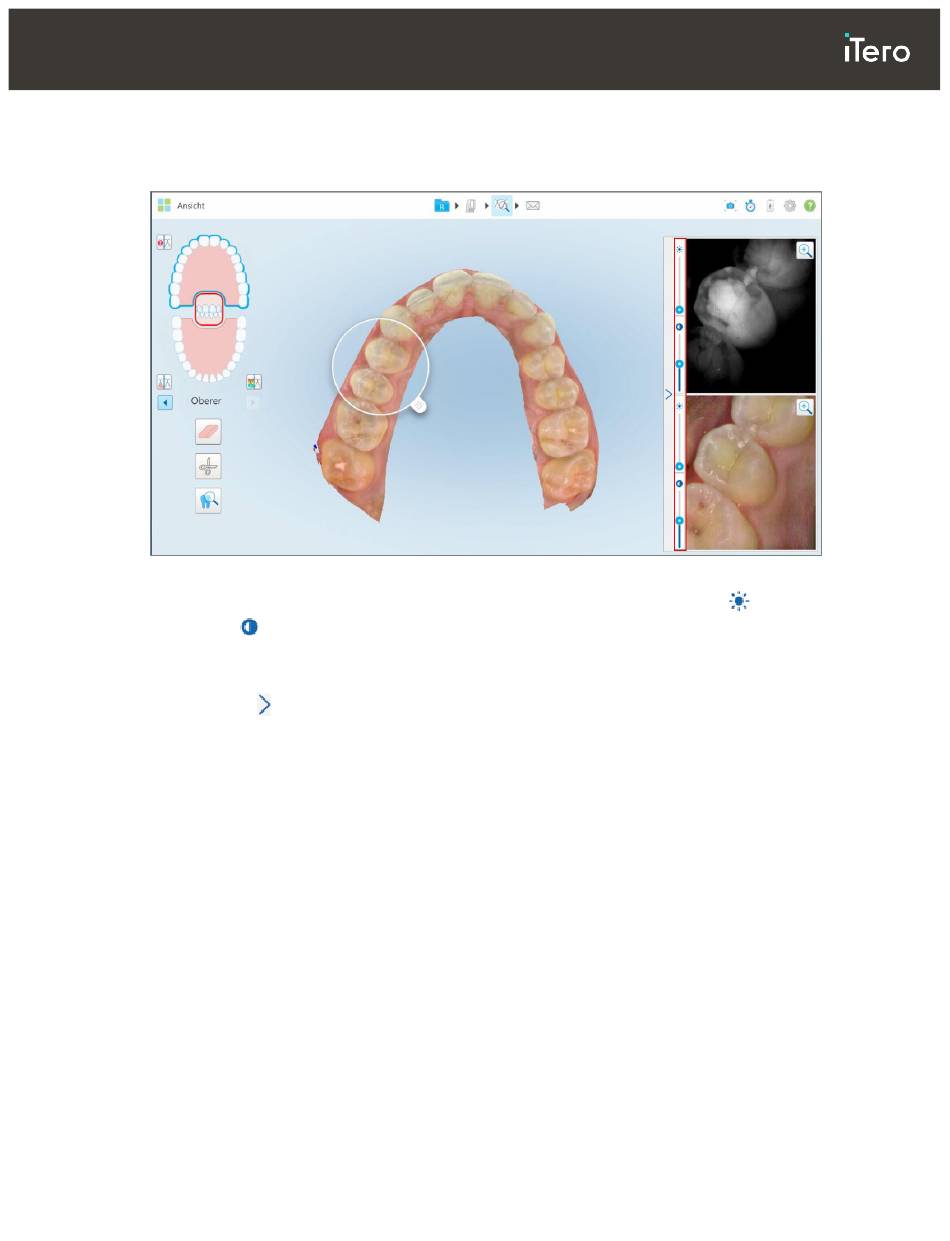This screenshot has width=950, height=1241.
Task: Click the color image contrast slider handle
Action: 679,520
